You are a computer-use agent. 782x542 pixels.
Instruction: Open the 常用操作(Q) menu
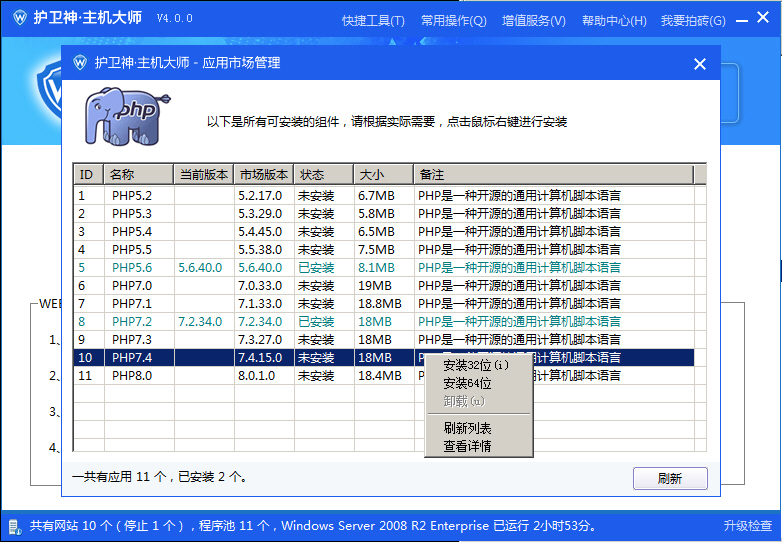(453, 21)
